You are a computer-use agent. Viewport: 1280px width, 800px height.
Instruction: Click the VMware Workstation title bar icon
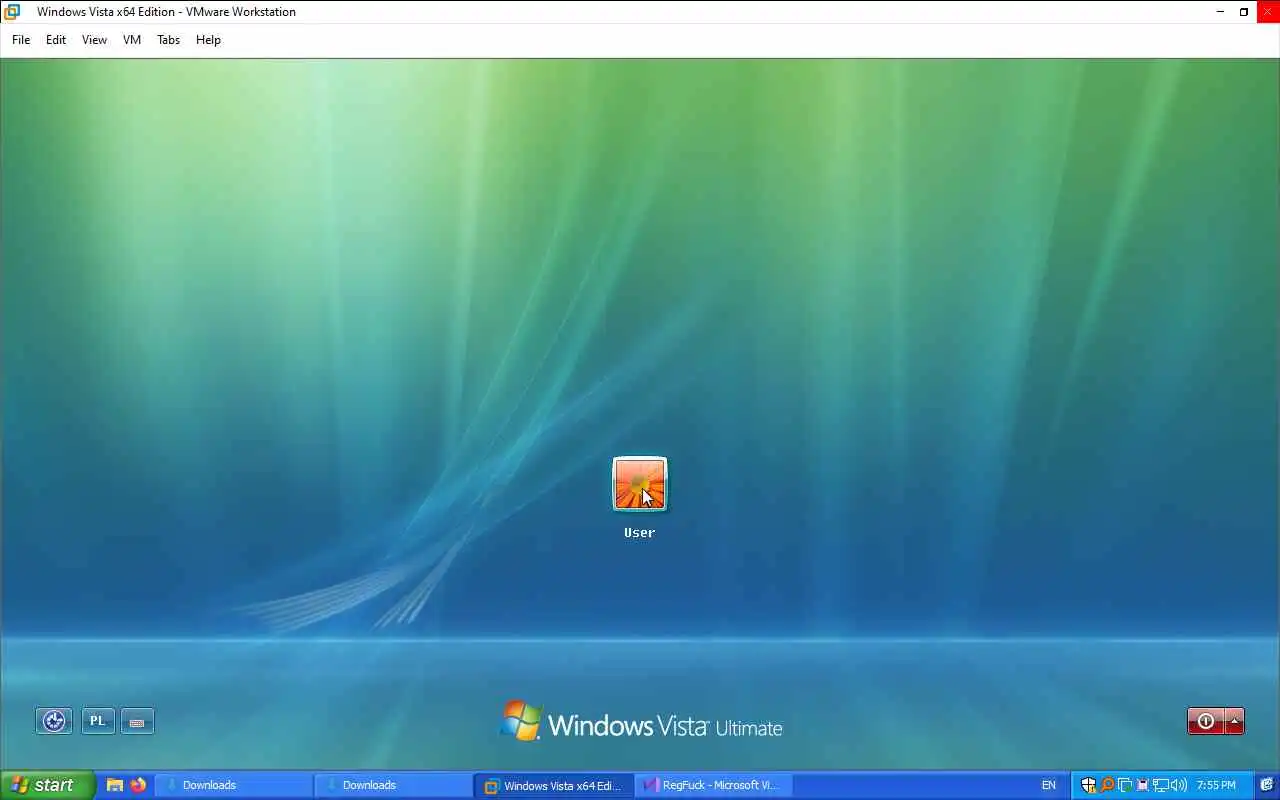[12, 12]
